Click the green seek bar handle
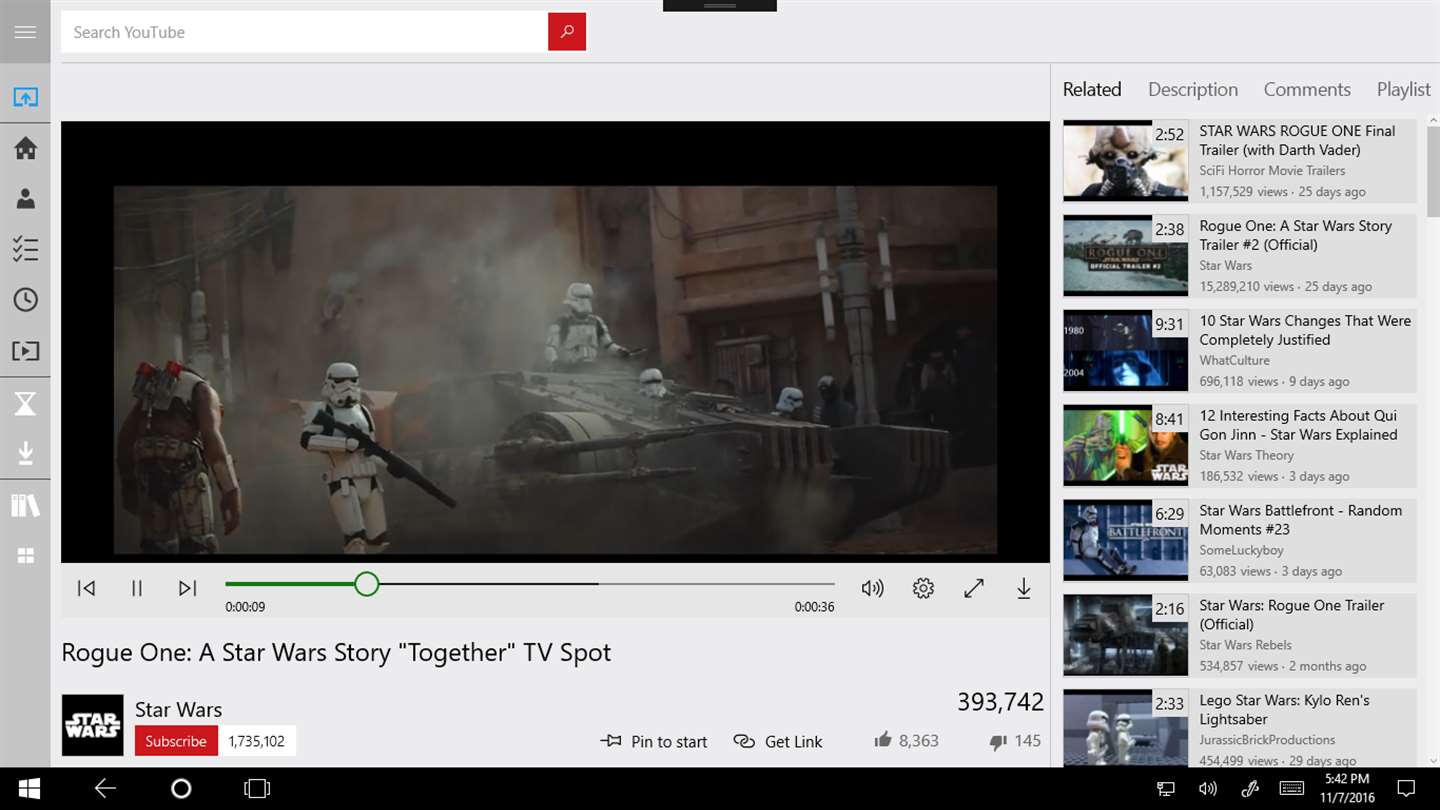This screenshot has height=810, width=1440. pos(367,584)
